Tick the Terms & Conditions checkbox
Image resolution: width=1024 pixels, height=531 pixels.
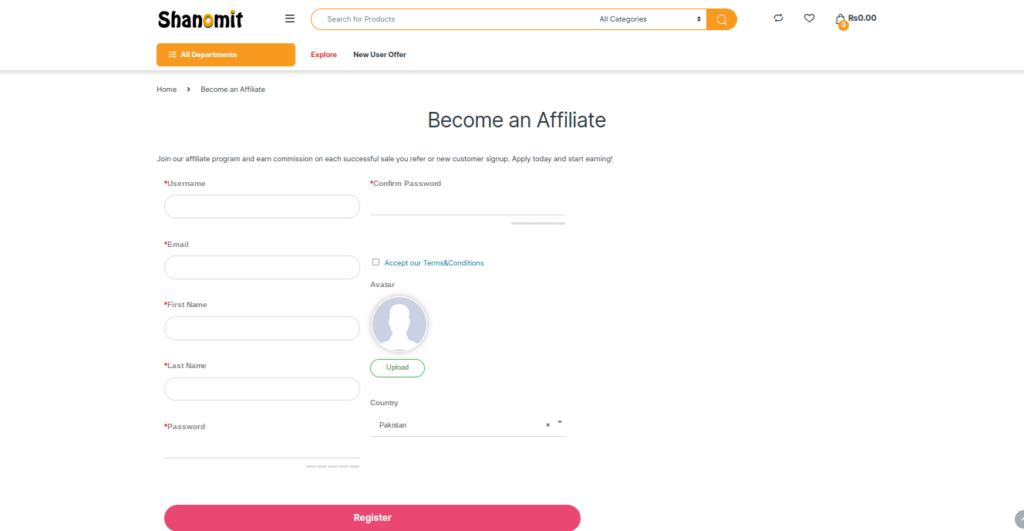click(x=376, y=262)
